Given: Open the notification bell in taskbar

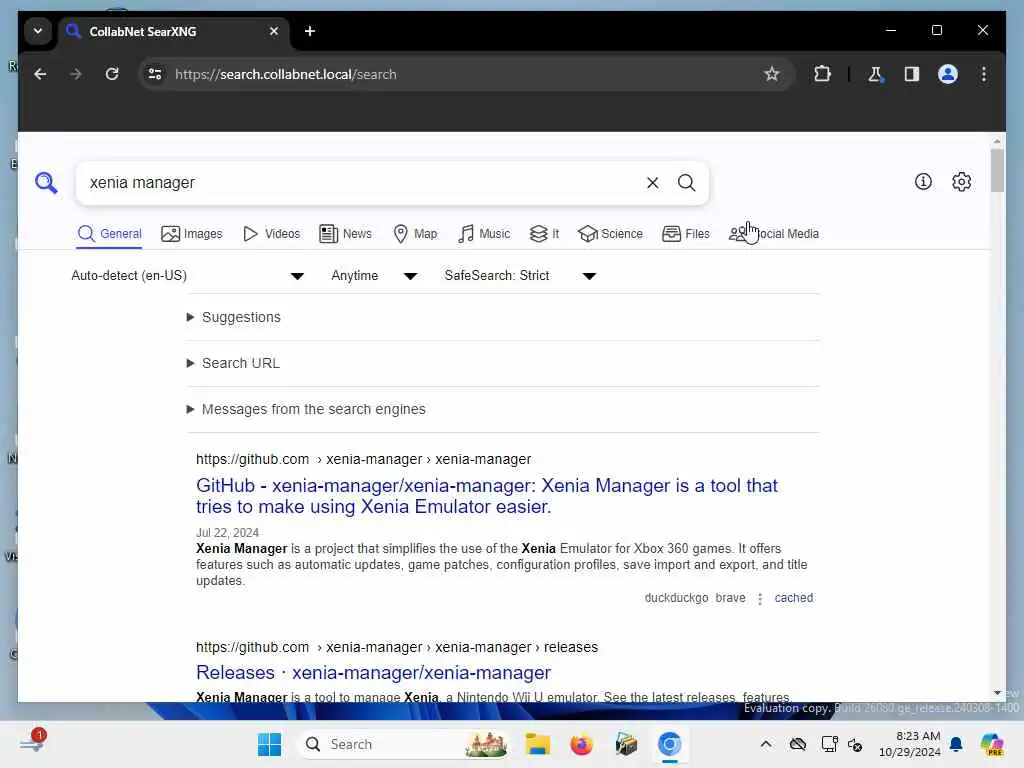Looking at the screenshot, I should pos(956,744).
